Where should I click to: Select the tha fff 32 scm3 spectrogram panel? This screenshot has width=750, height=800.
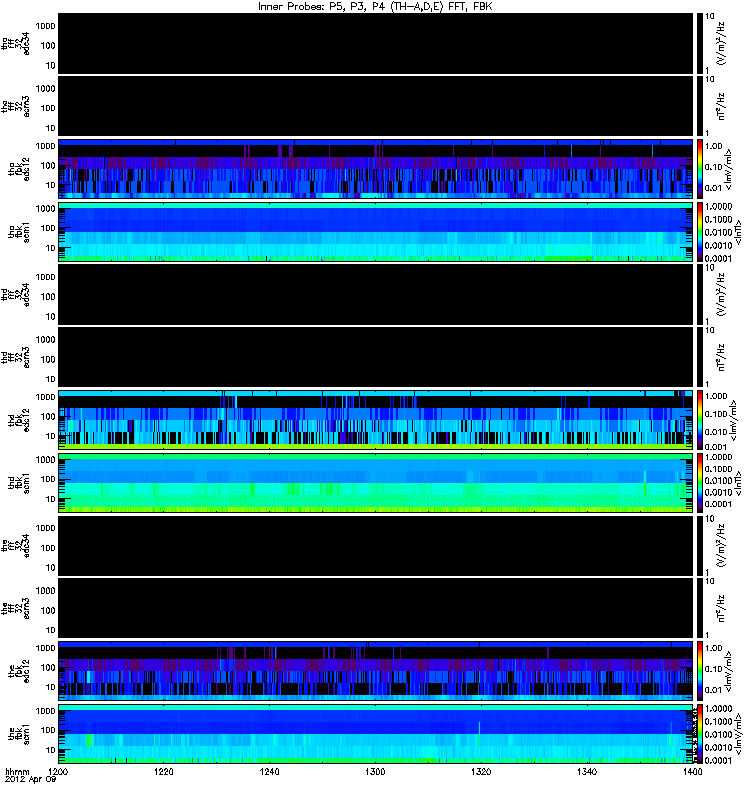click(378, 107)
